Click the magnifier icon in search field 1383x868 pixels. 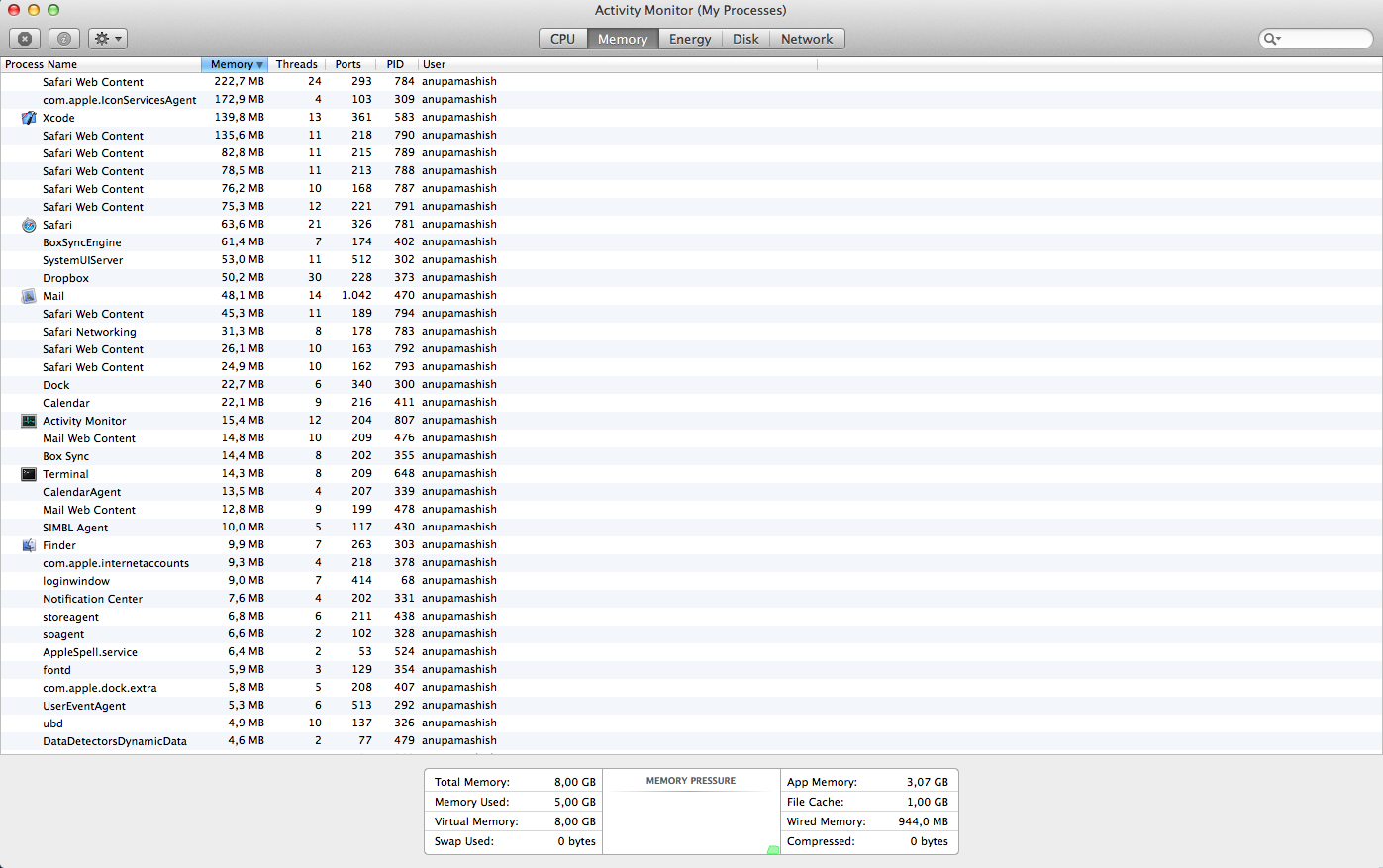1271,39
